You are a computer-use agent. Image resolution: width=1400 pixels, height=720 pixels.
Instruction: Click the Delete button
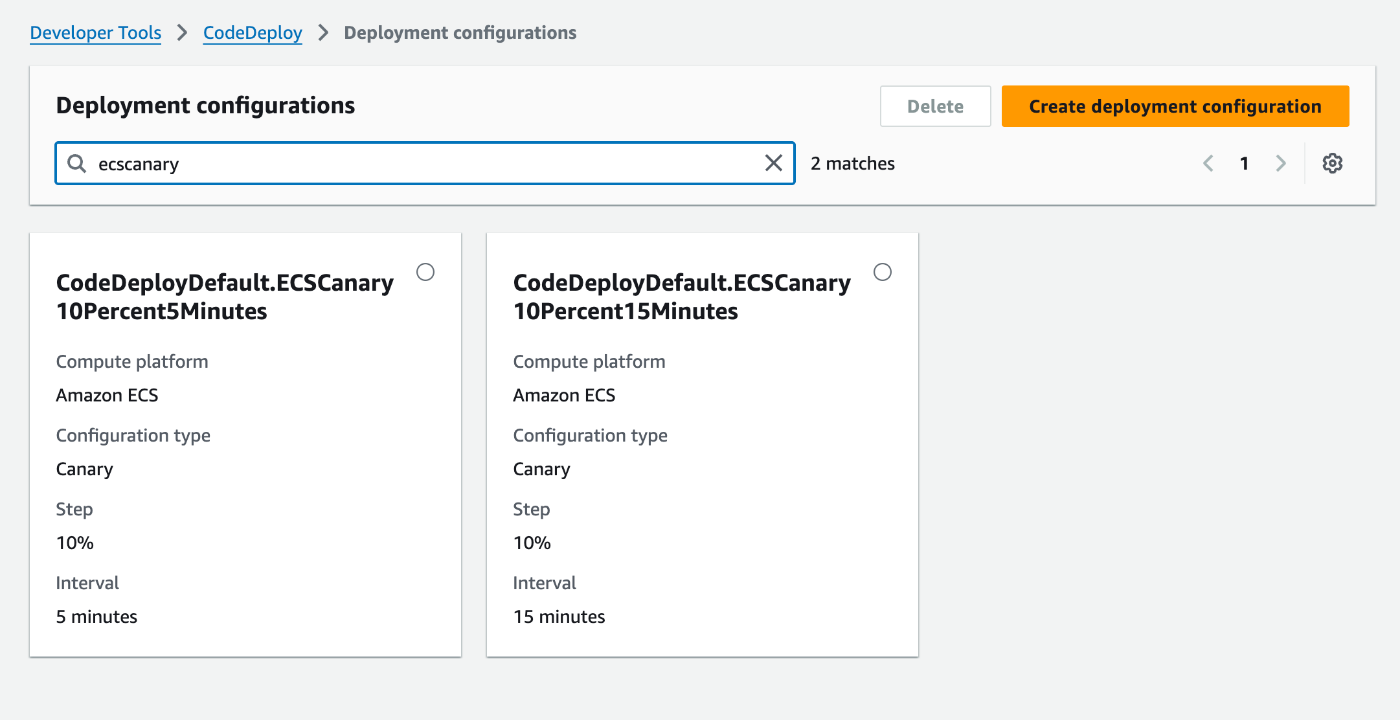(935, 106)
